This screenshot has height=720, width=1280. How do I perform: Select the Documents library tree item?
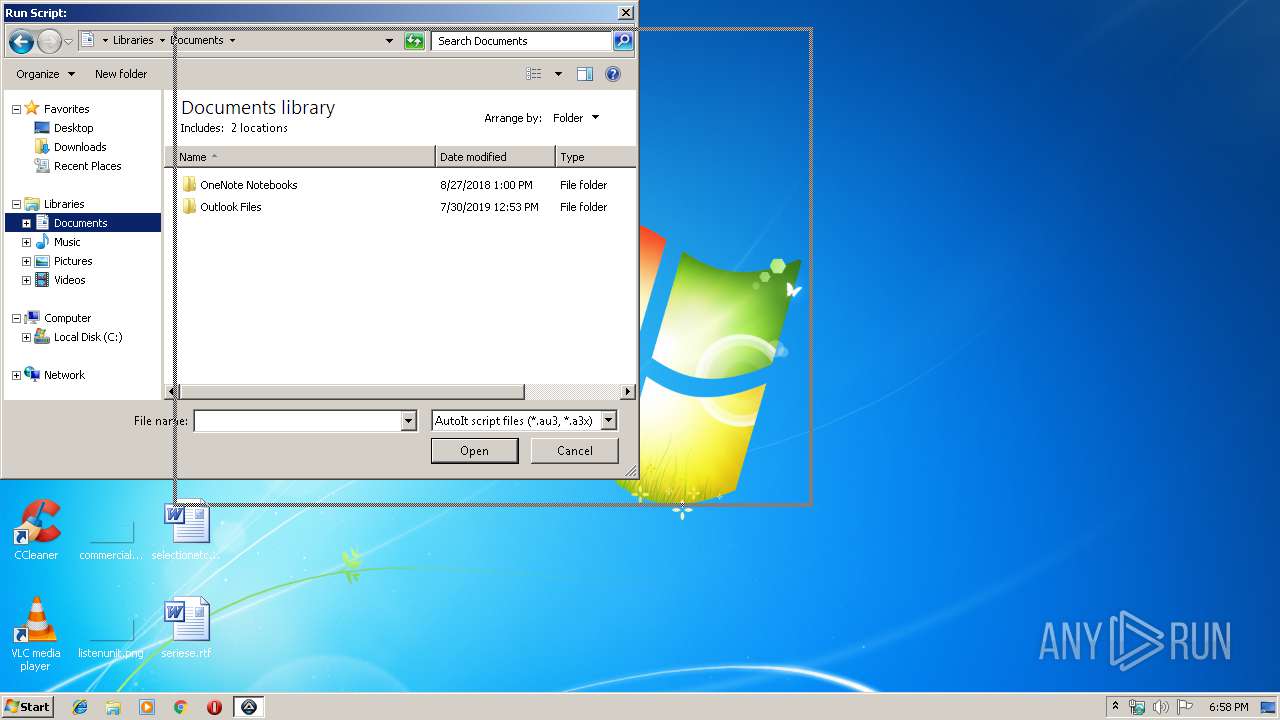click(x=80, y=223)
